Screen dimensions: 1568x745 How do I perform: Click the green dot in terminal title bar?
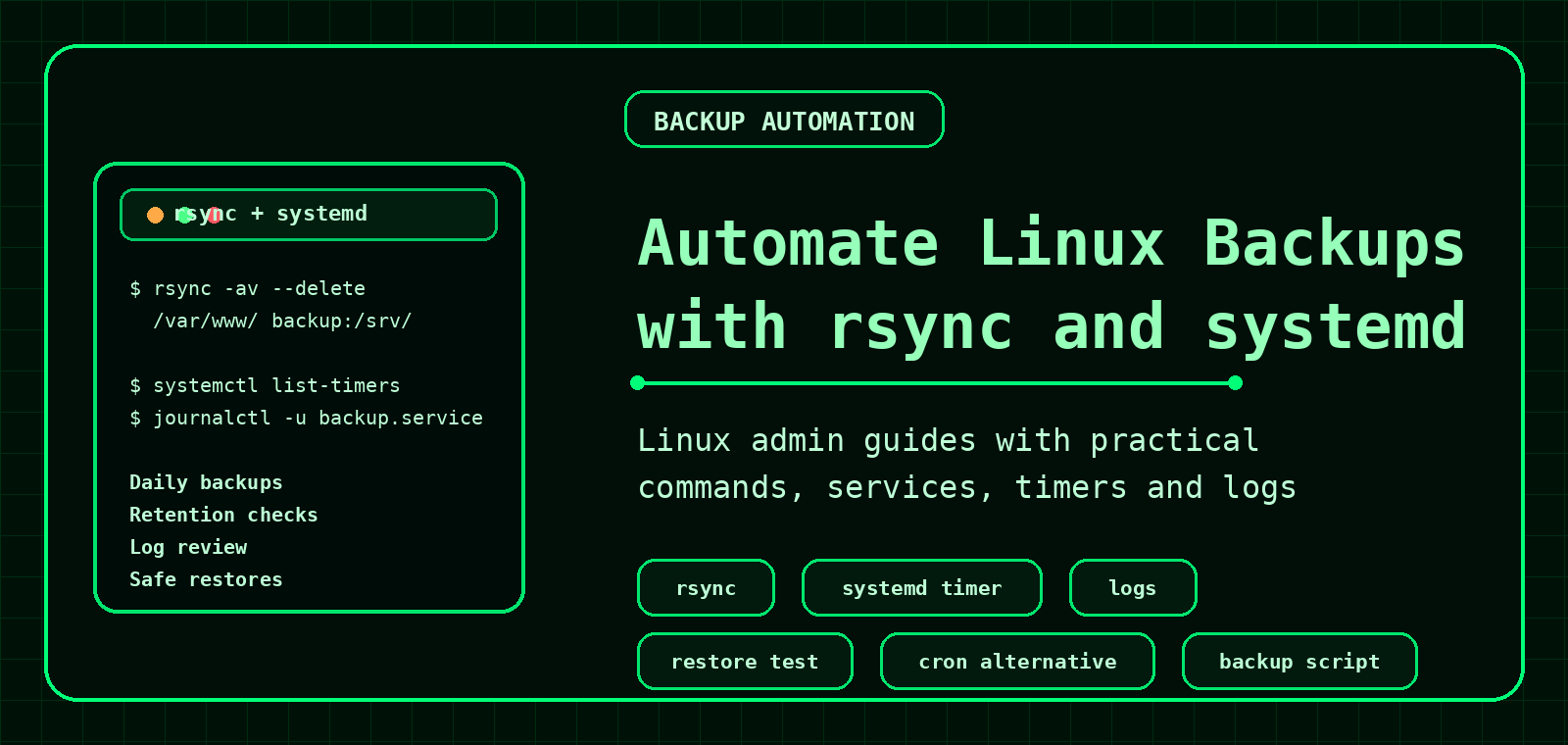pos(184,215)
